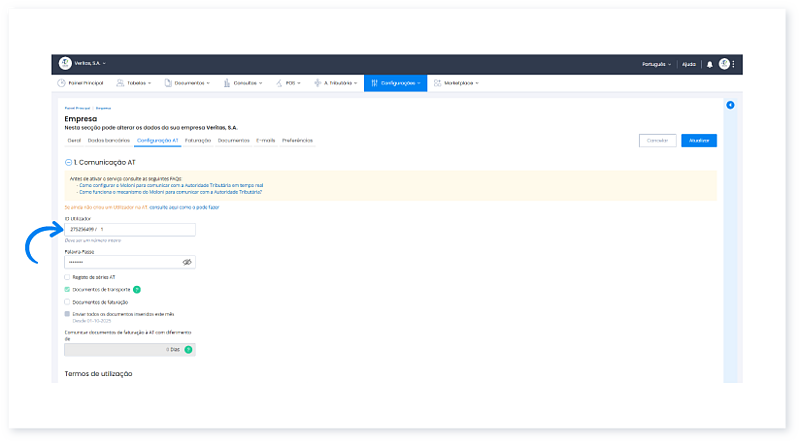This screenshot has width=800, height=443.
Task: Click the blue collapse side panel arrow
Action: [x=730, y=105]
